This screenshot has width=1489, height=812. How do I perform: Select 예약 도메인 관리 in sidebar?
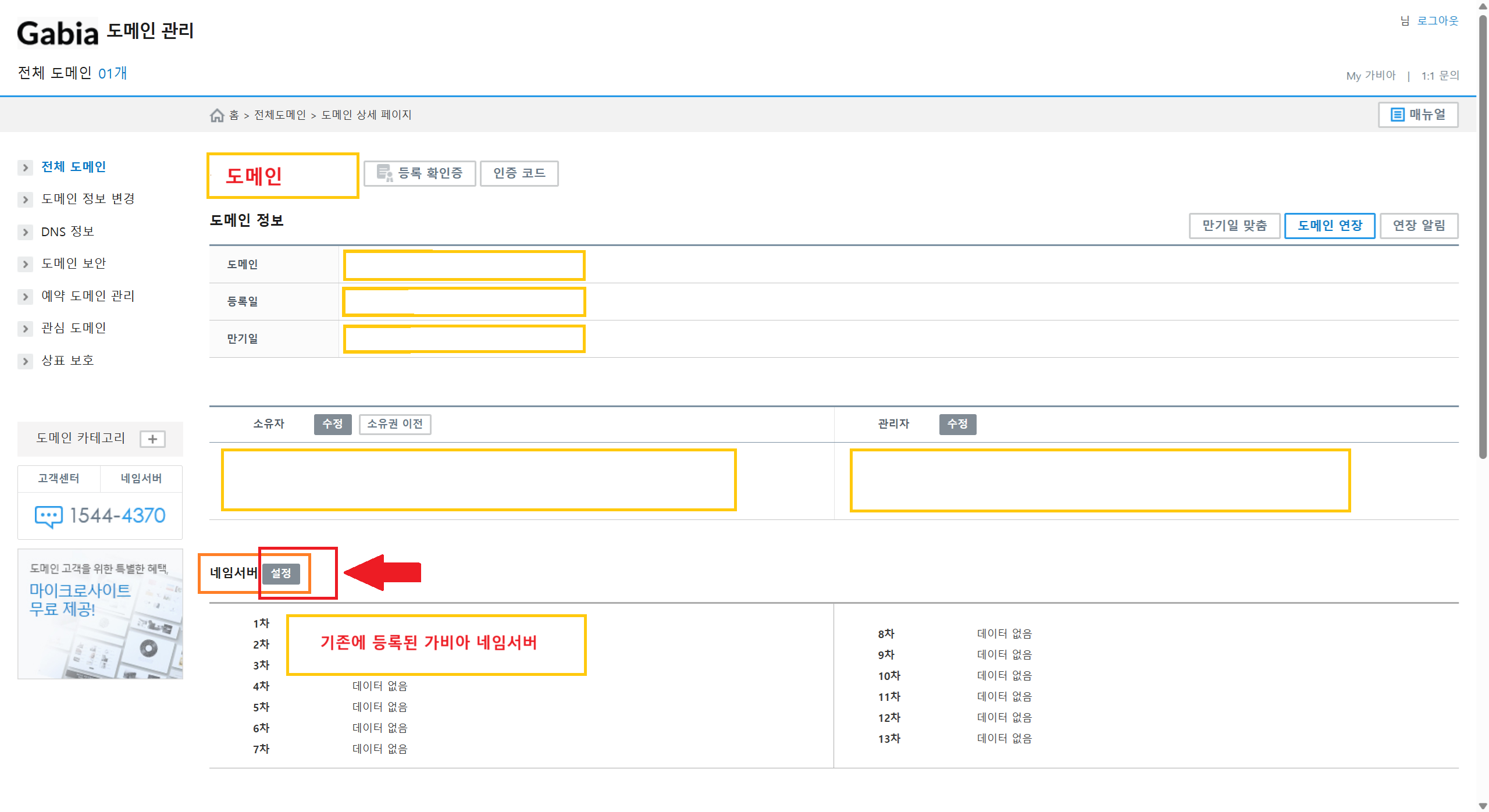coord(88,296)
